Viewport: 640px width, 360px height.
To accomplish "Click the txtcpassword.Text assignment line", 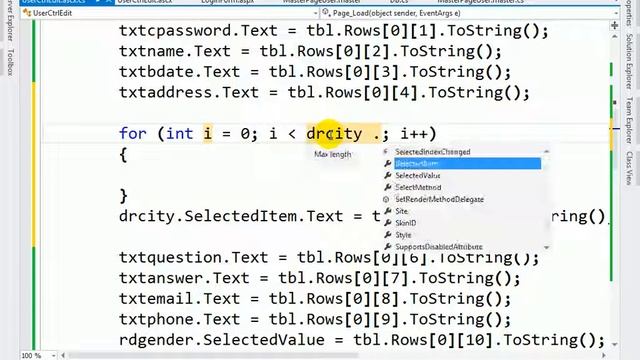I will click(x=334, y=31).
